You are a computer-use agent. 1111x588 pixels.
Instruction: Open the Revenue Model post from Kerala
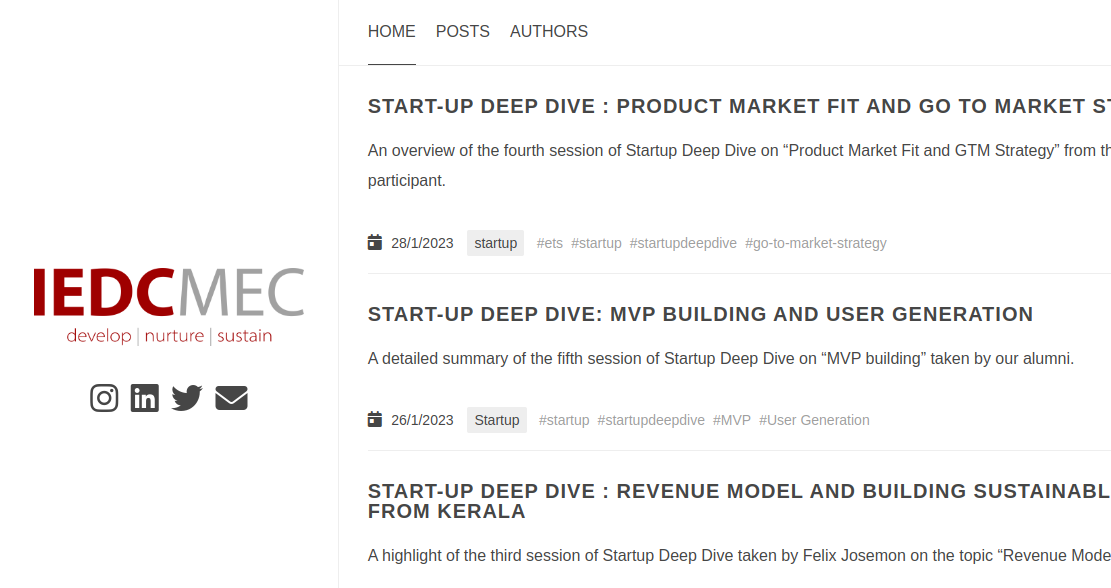click(700, 500)
